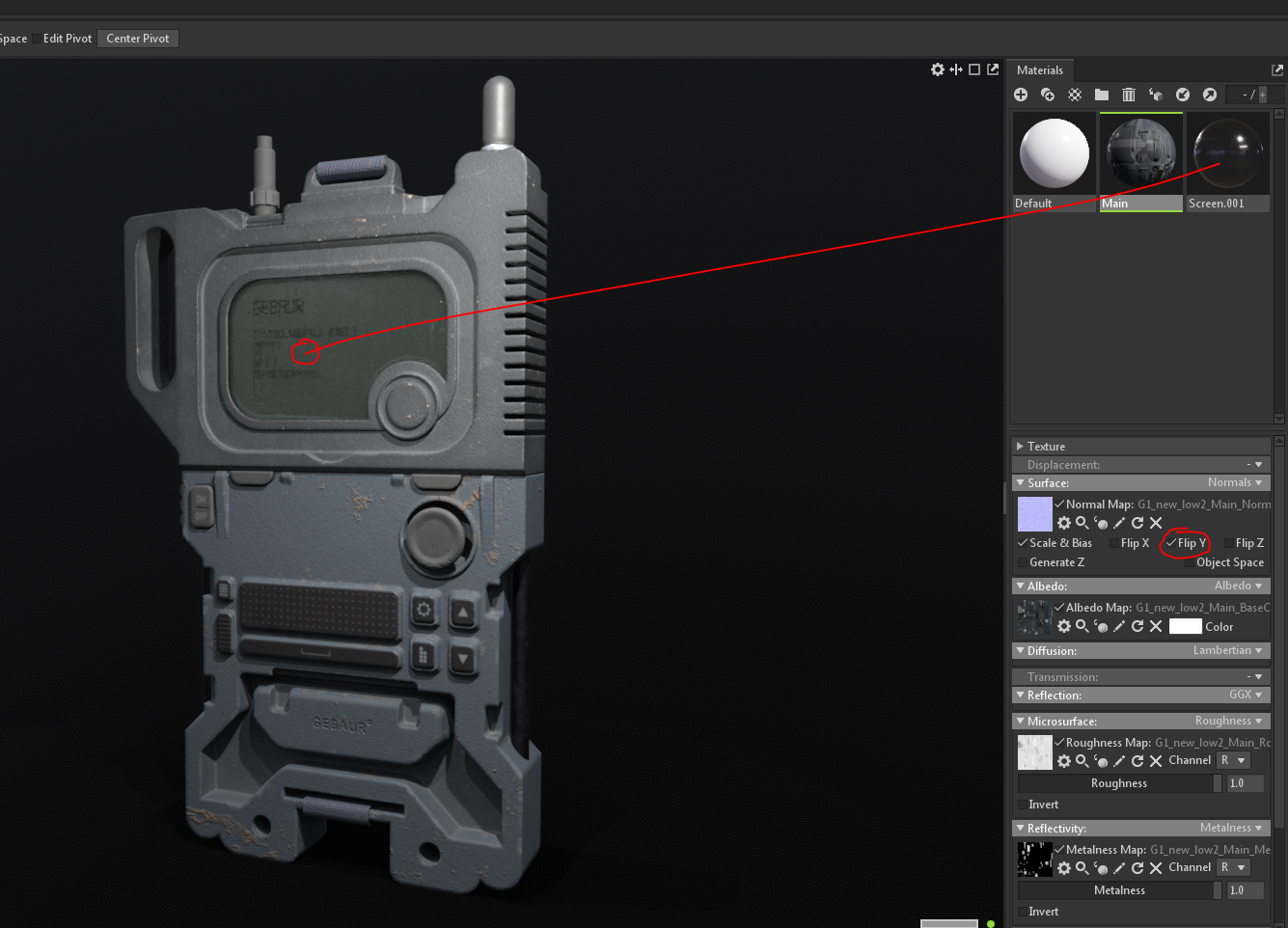
Task: Click the checkered sphere material icon
Action: pyautogui.click(x=1075, y=95)
